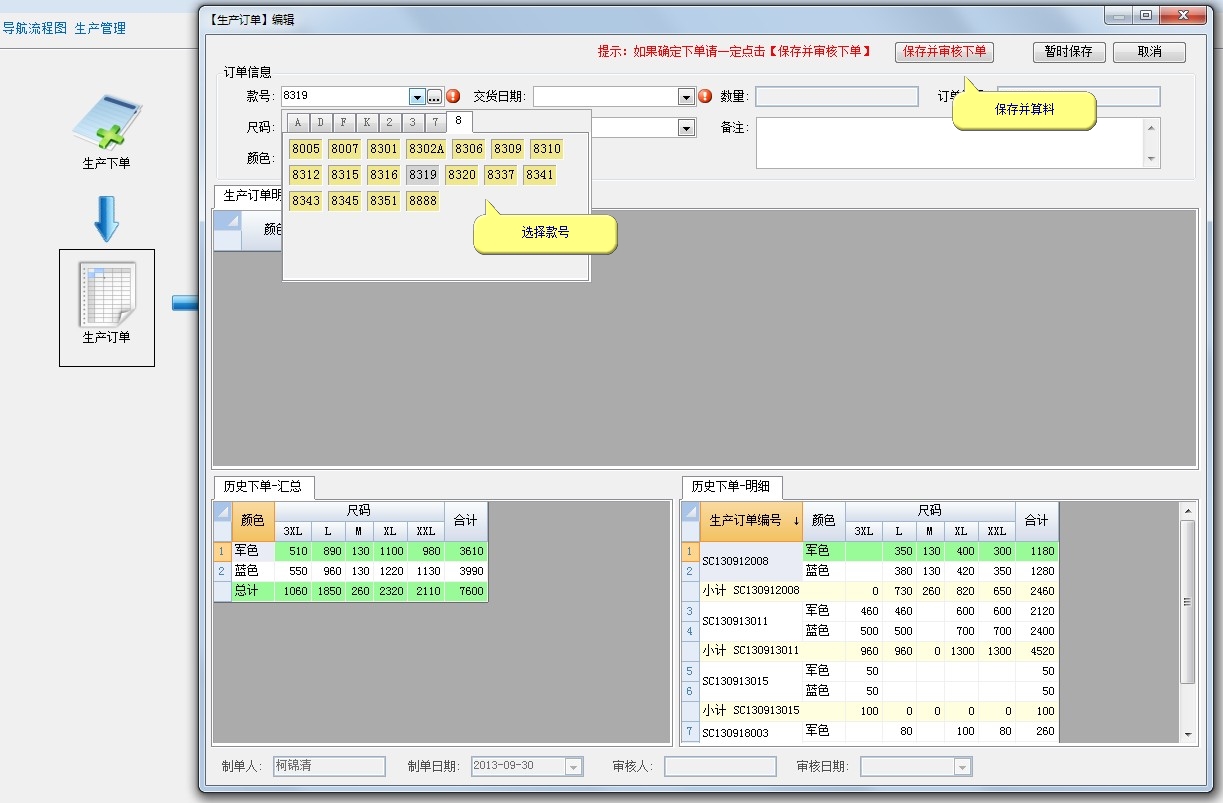Open the 制单日期 date dropdown

[x=573, y=767]
